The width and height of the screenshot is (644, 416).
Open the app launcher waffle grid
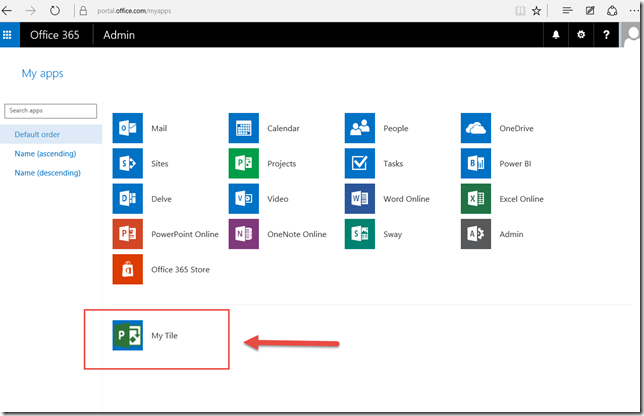(7, 35)
